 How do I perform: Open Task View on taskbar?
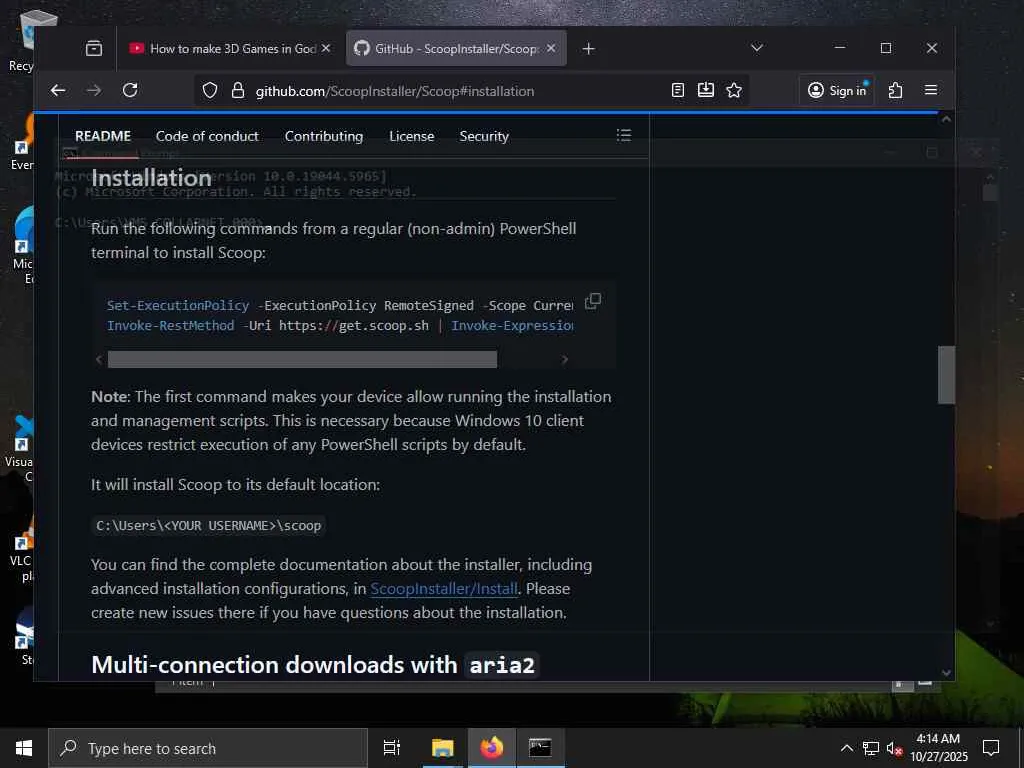pos(392,748)
